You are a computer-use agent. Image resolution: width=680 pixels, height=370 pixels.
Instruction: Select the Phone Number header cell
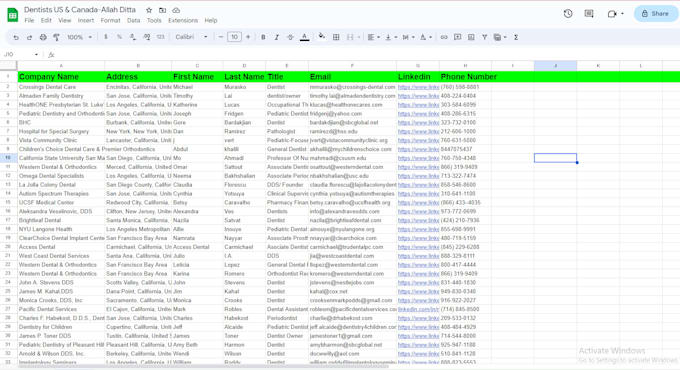tap(465, 77)
